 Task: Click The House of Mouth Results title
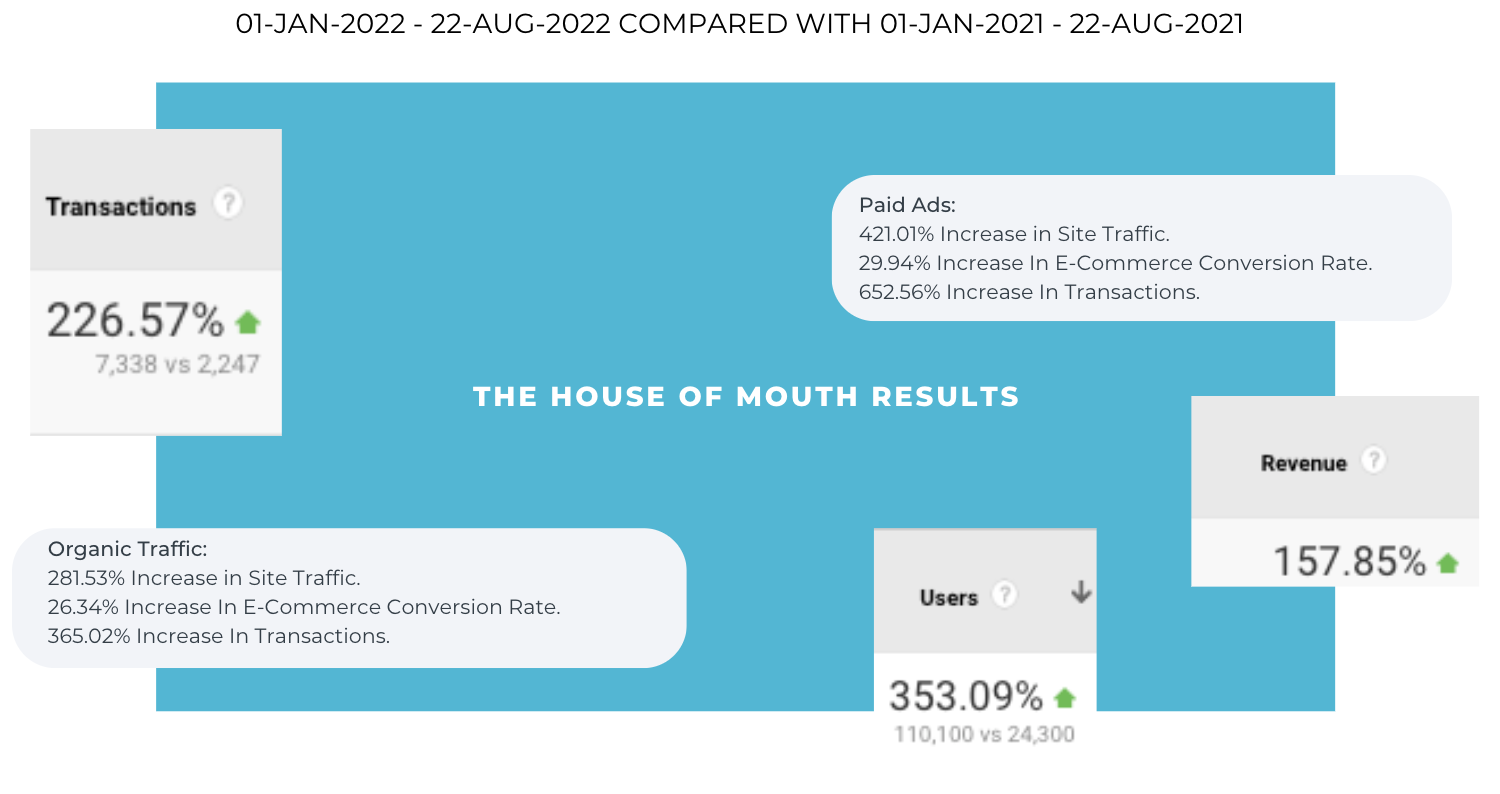click(746, 397)
